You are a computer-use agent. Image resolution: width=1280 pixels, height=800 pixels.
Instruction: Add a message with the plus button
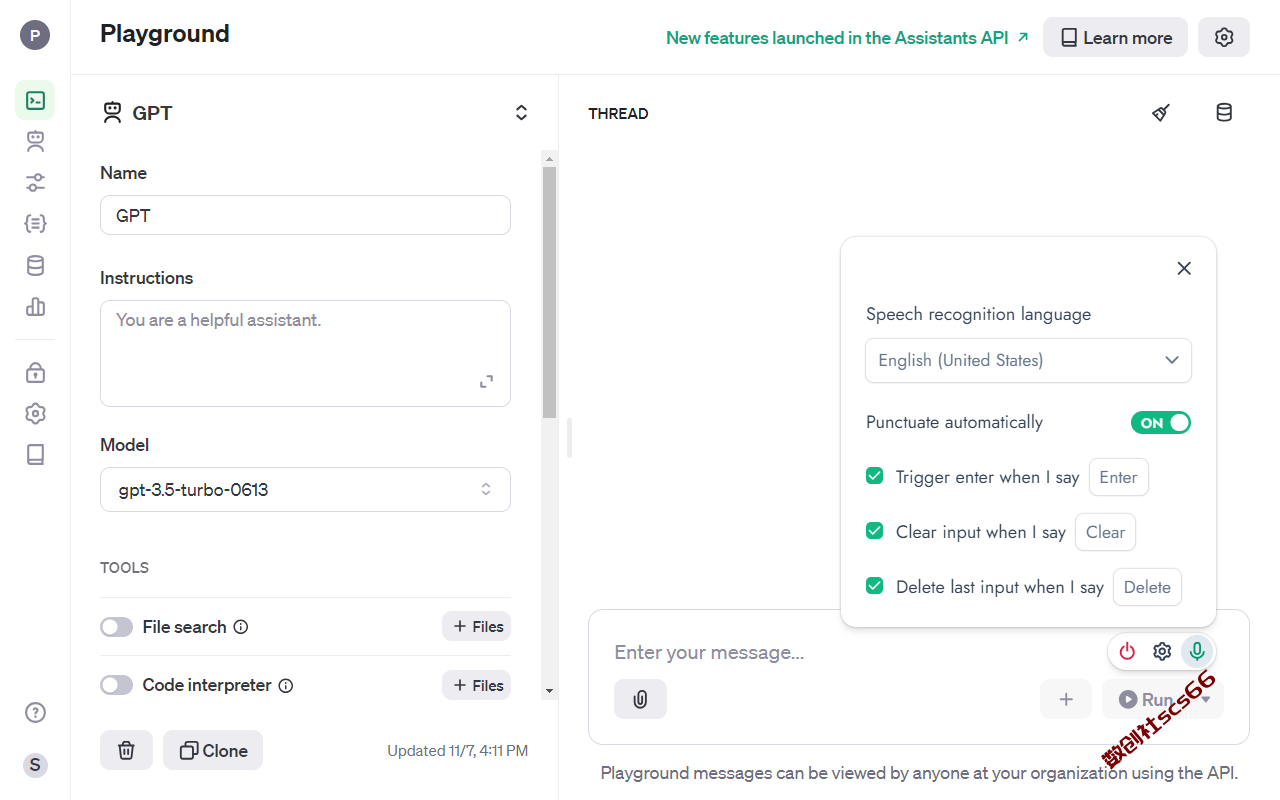[x=1066, y=699]
